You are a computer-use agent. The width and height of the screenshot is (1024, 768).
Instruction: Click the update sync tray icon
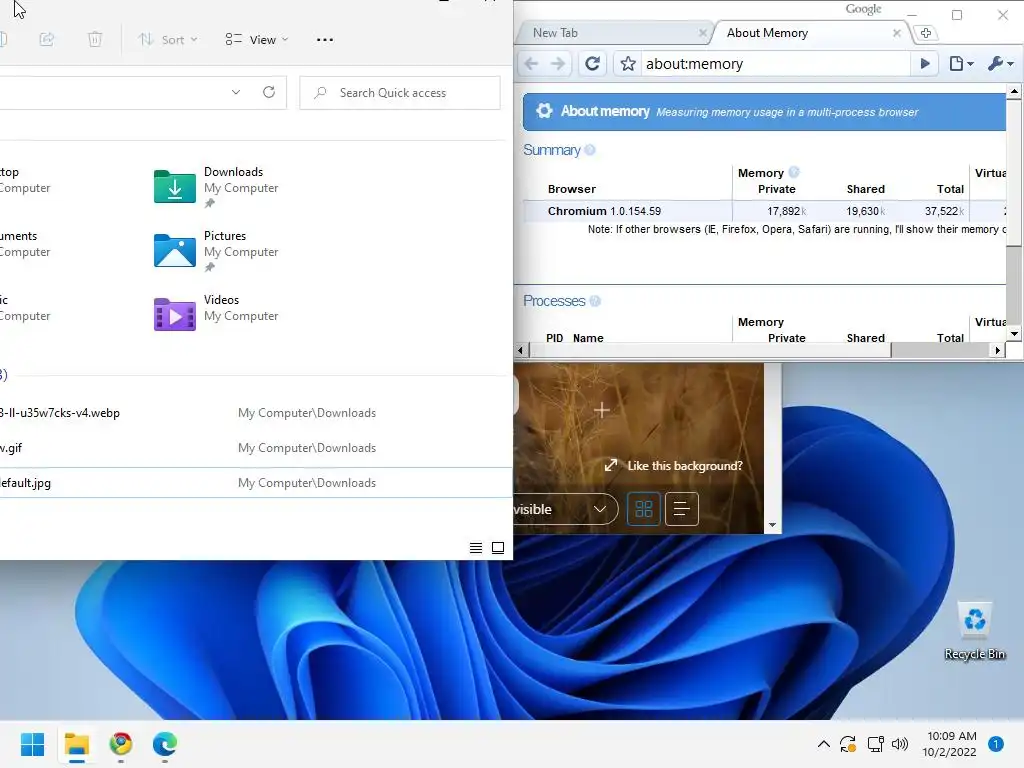848,744
